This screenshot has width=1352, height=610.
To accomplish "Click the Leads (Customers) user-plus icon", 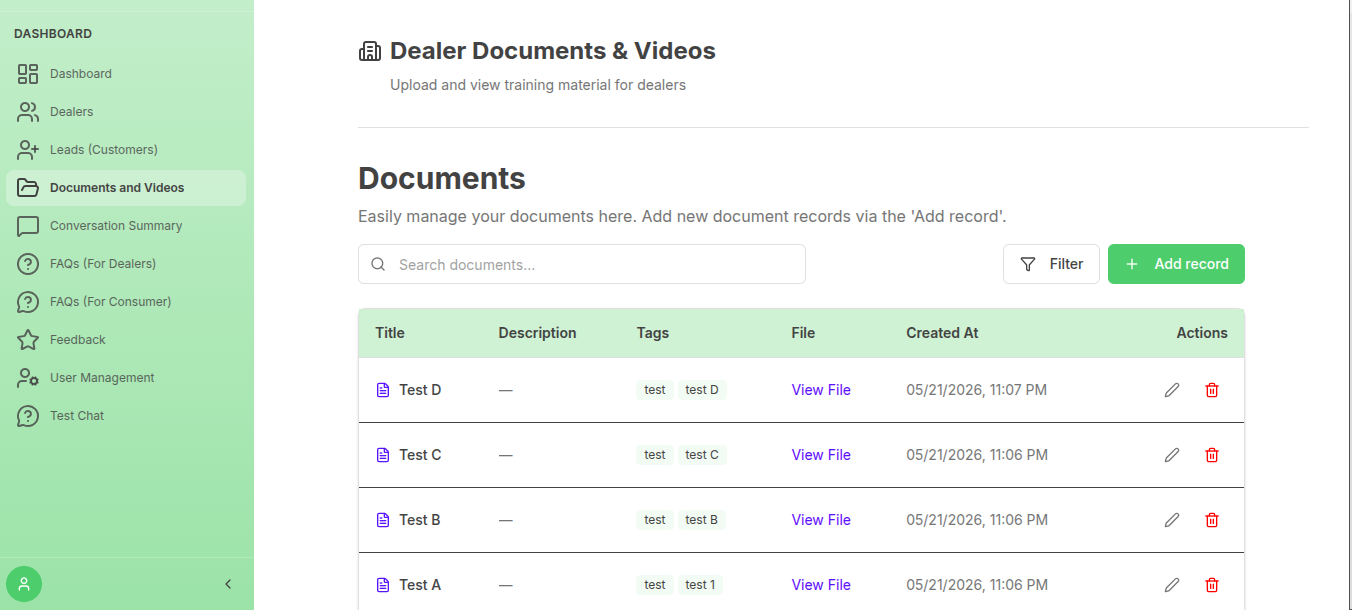I will 28,150.
